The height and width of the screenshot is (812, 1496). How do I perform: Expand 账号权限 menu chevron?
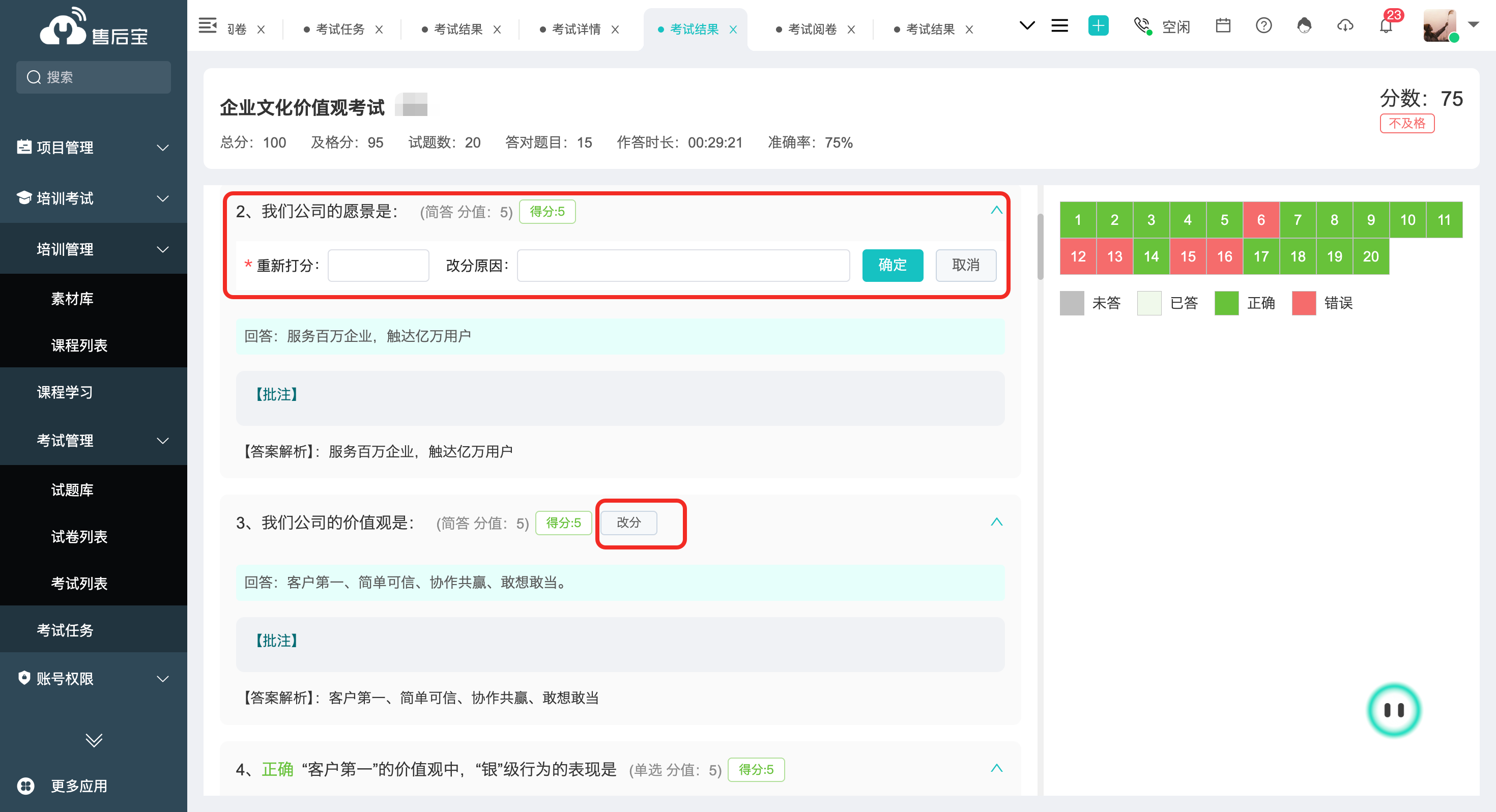(163, 678)
